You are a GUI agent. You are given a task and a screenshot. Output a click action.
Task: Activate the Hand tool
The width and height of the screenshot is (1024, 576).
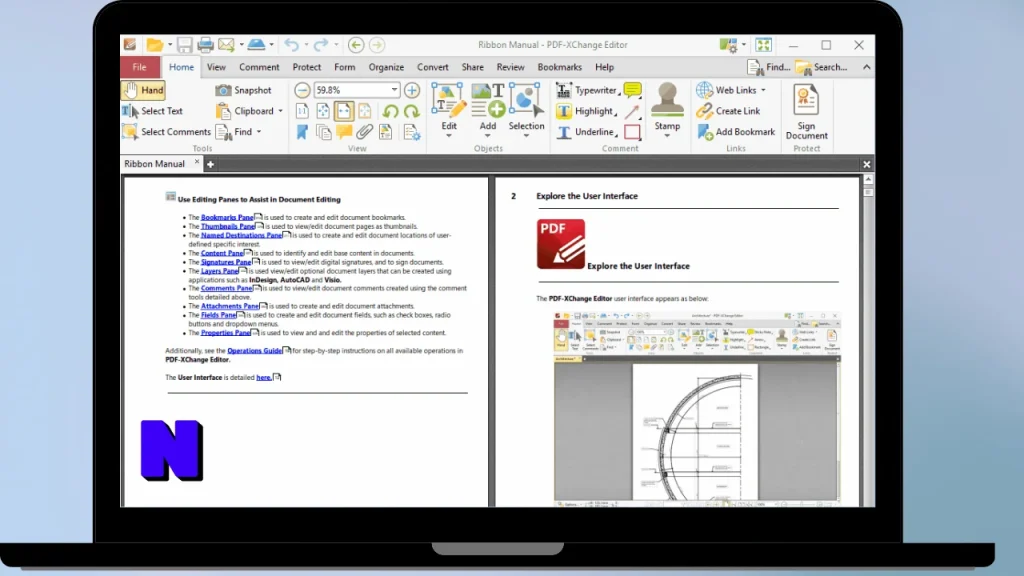pyautogui.click(x=143, y=90)
